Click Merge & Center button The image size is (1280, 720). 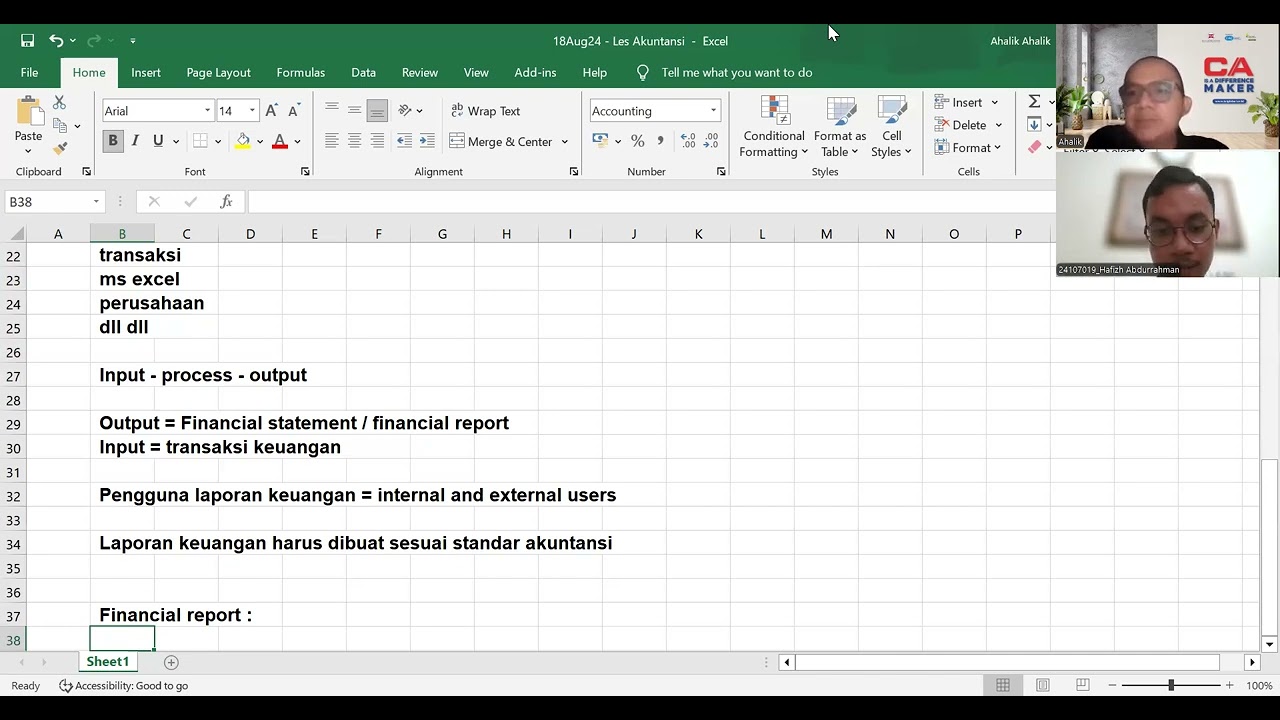500,142
